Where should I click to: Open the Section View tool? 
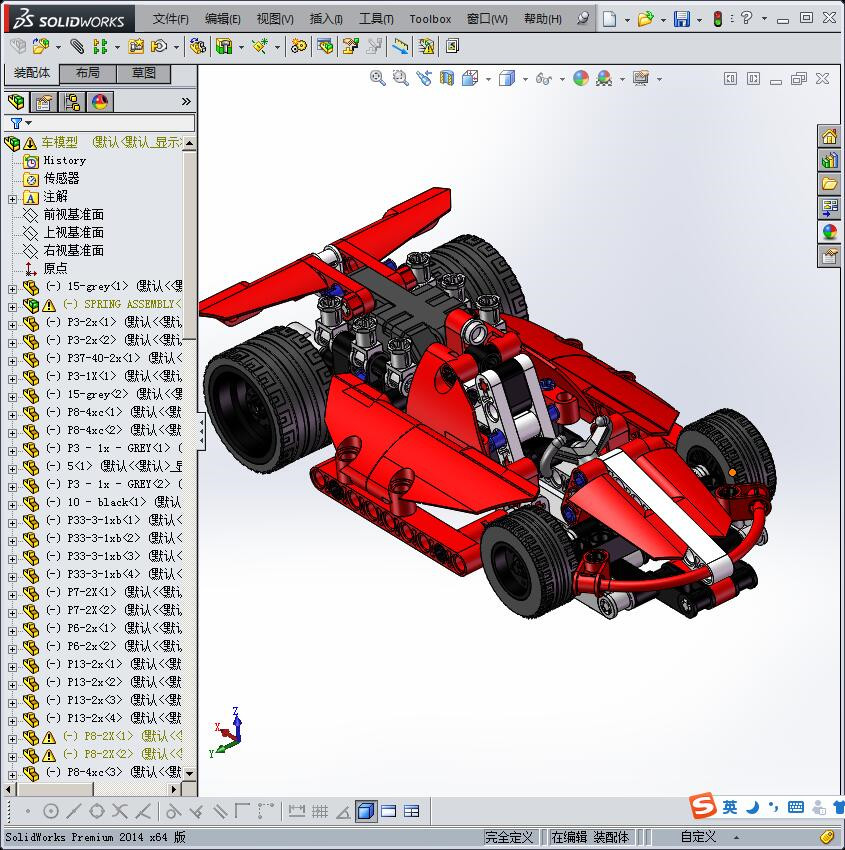pyautogui.click(x=445, y=78)
